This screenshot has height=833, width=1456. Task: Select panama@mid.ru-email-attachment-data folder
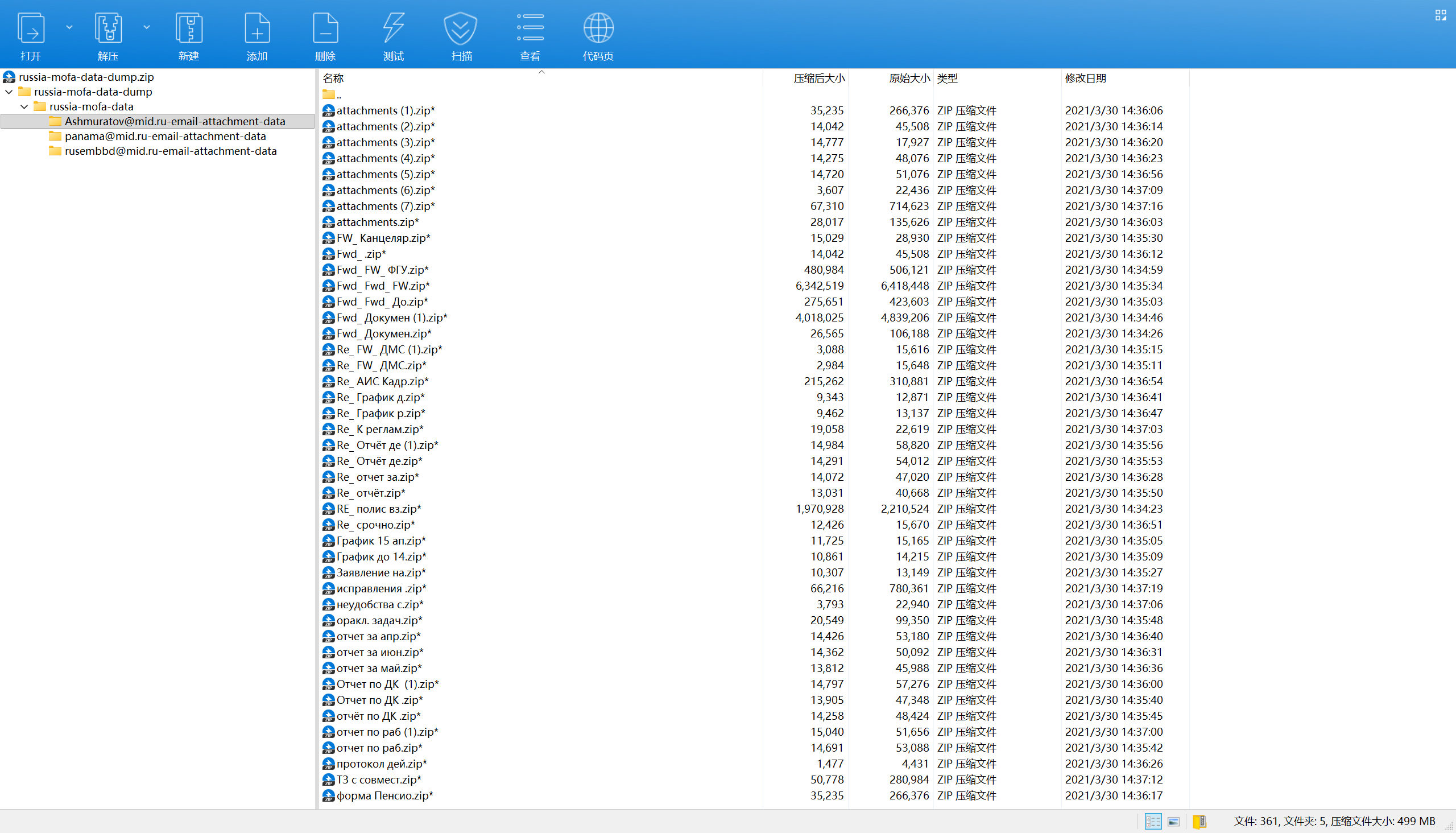pyautogui.click(x=165, y=136)
